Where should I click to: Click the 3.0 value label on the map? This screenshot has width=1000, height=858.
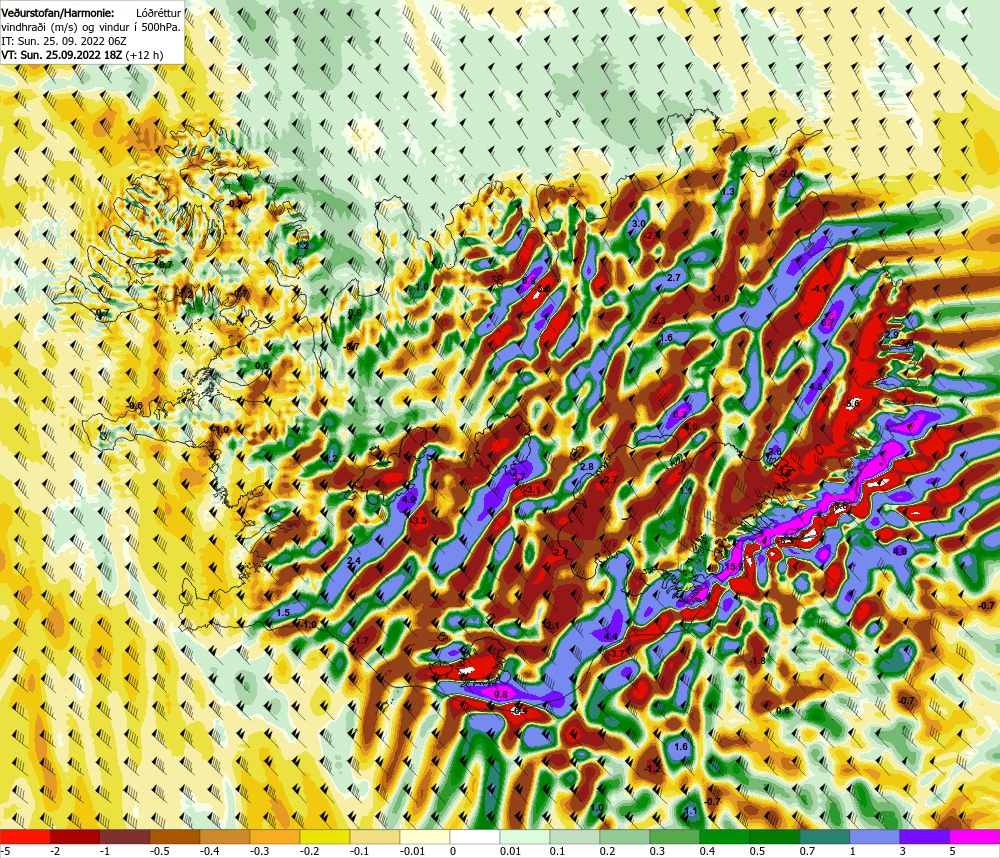pos(638,224)
